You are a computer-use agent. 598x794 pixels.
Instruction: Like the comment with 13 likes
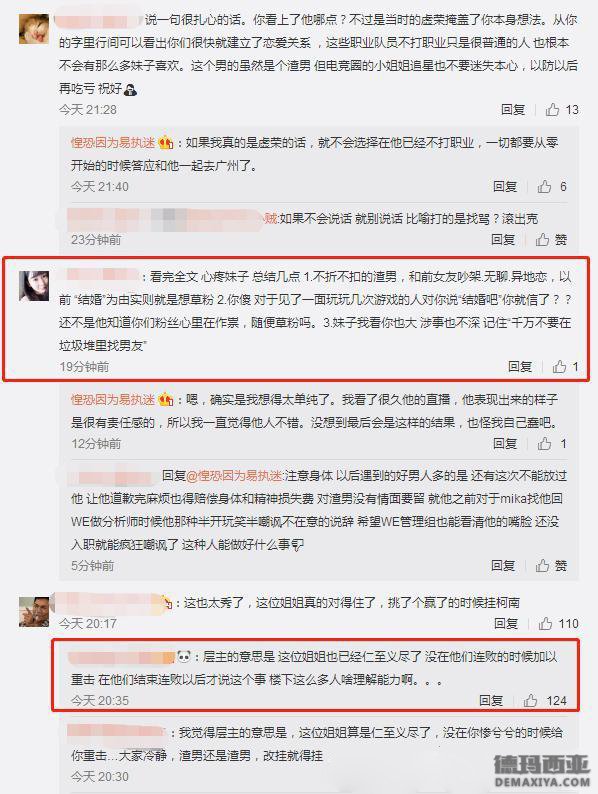click(562, 109)
